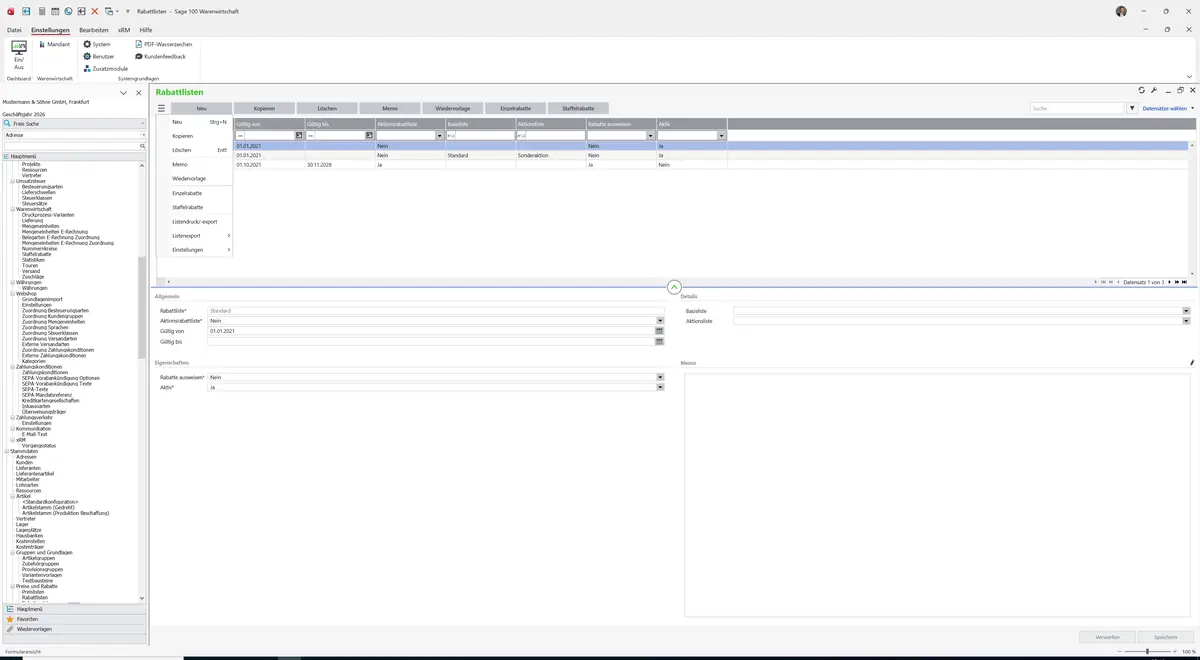Open Benutzer settings in the ribbon
1200x660 pixels.
pyautogui.click(x=99, y=56)
